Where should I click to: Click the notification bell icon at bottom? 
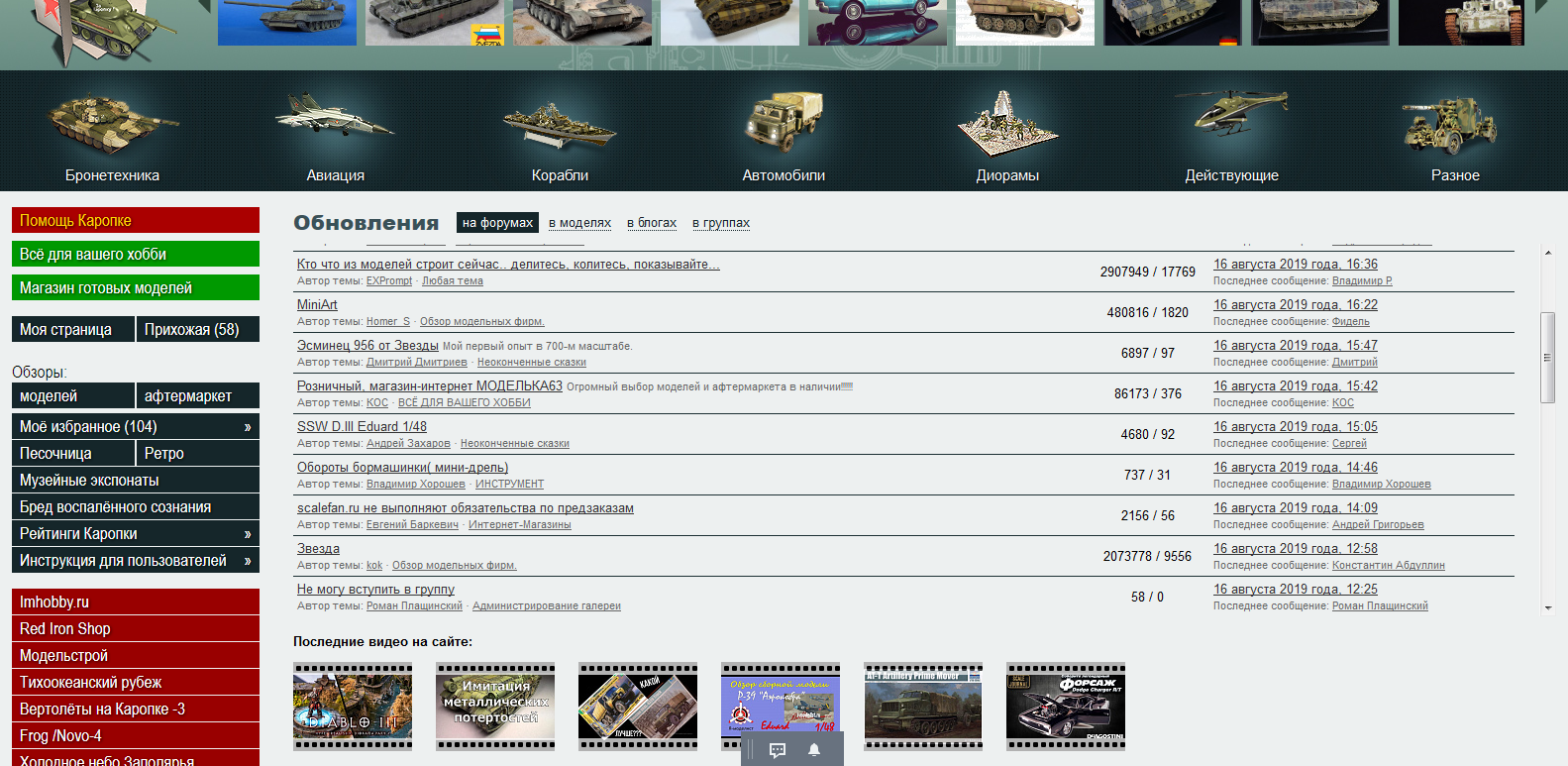coord(814,750)
